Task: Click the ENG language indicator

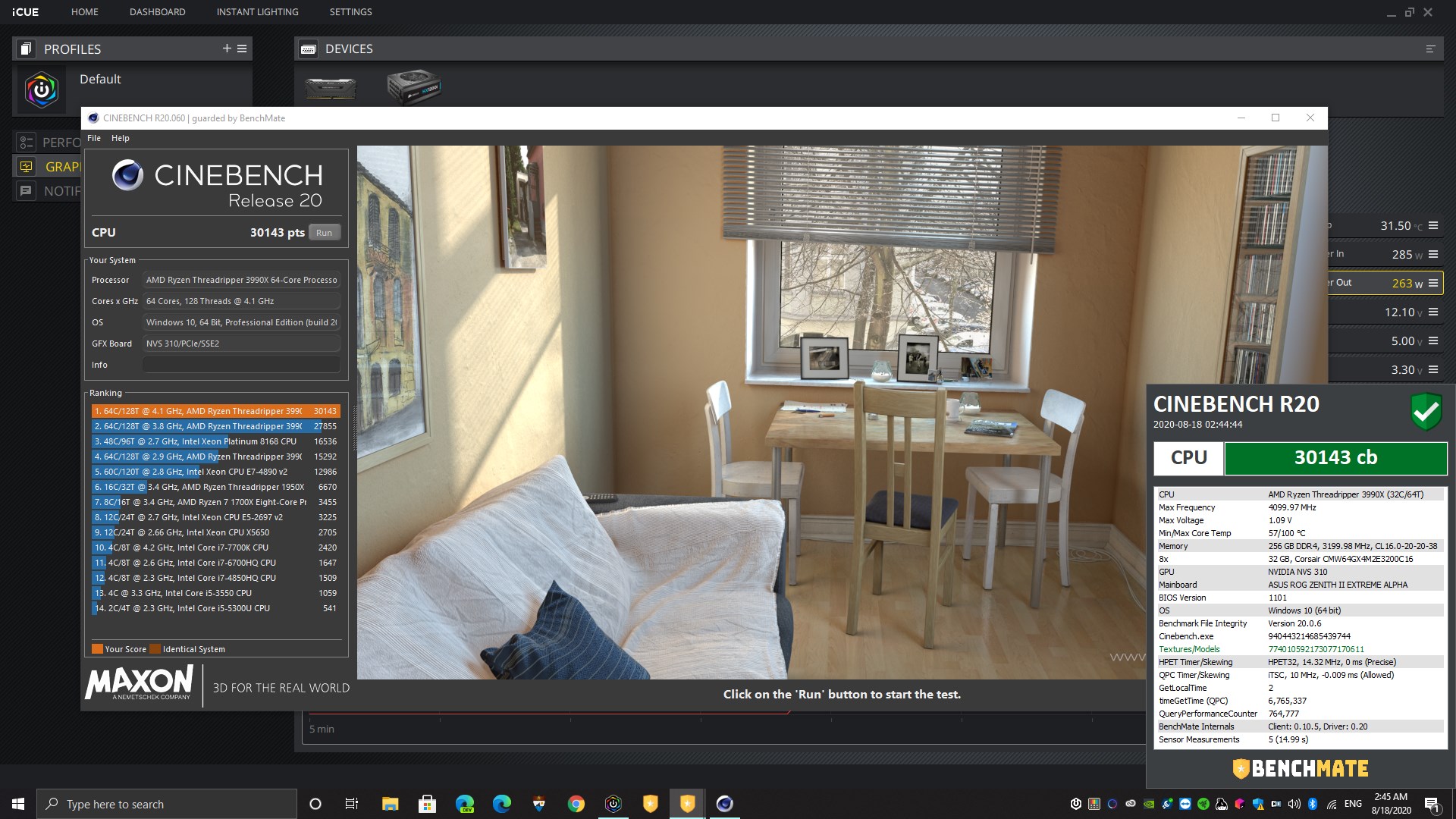Action: 1353,804
